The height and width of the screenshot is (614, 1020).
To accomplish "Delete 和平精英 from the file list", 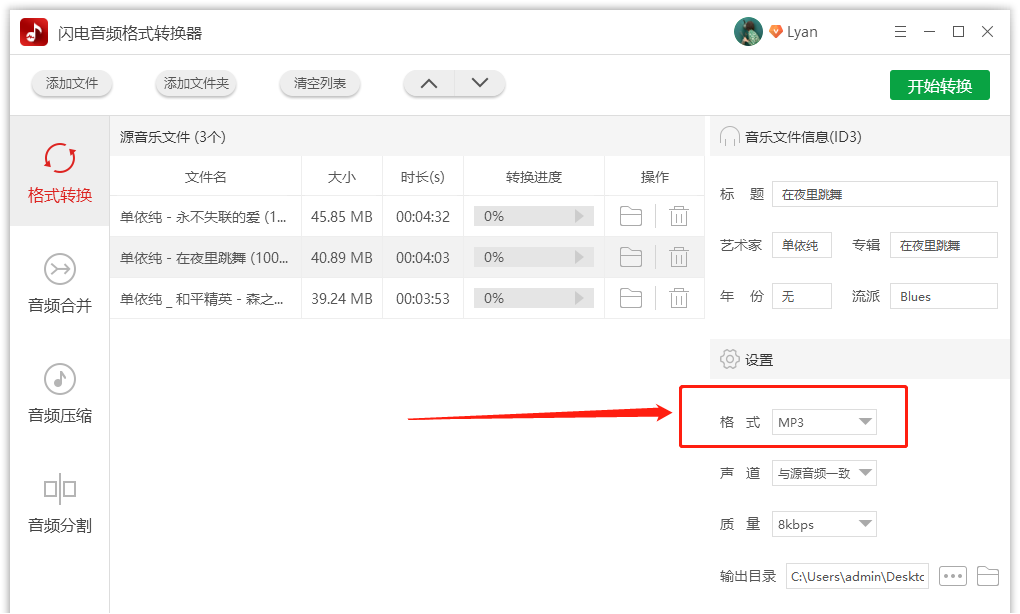I will coord(679,297).
